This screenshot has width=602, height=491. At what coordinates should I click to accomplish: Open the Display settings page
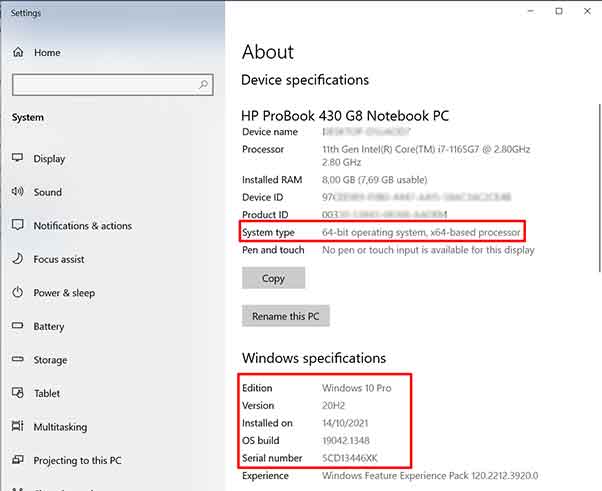click(x=49, y=159)
